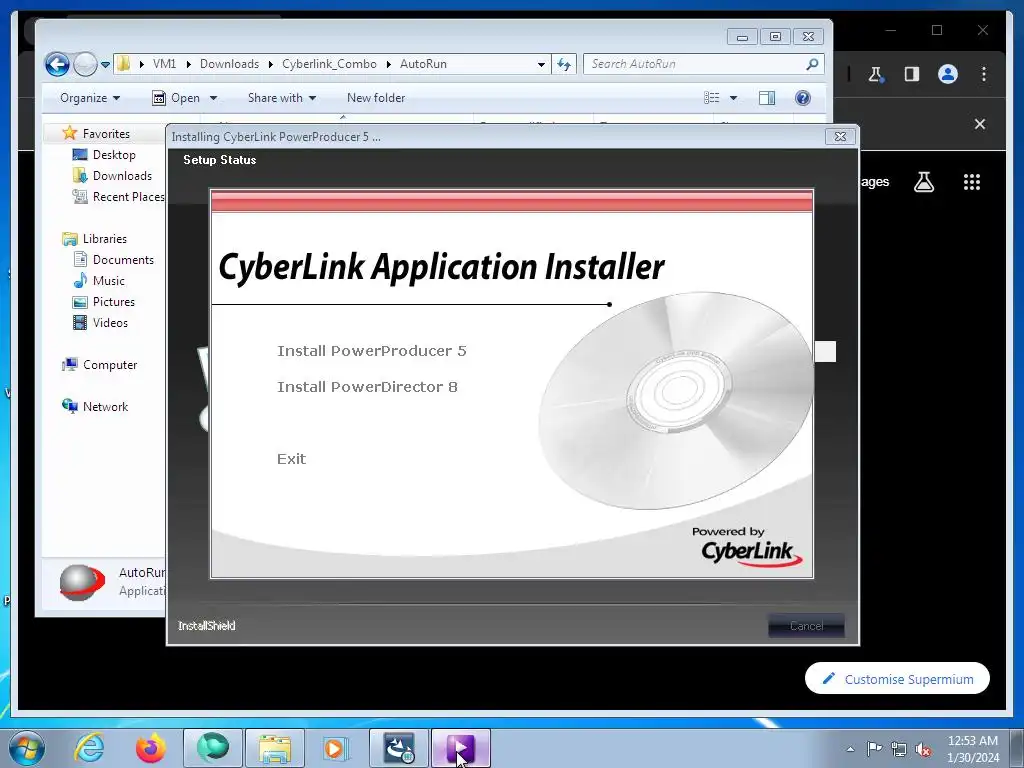Toggle browser side panel icon
Screen dimensions: 1024x768
(912, 74)
